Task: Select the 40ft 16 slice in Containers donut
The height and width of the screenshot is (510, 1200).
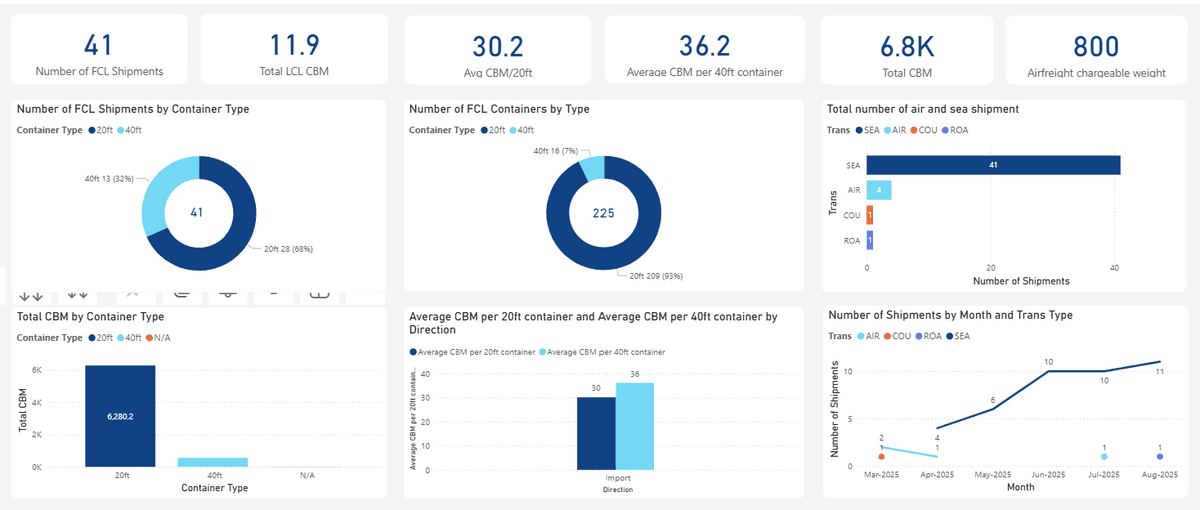Action: pos(591,167)
